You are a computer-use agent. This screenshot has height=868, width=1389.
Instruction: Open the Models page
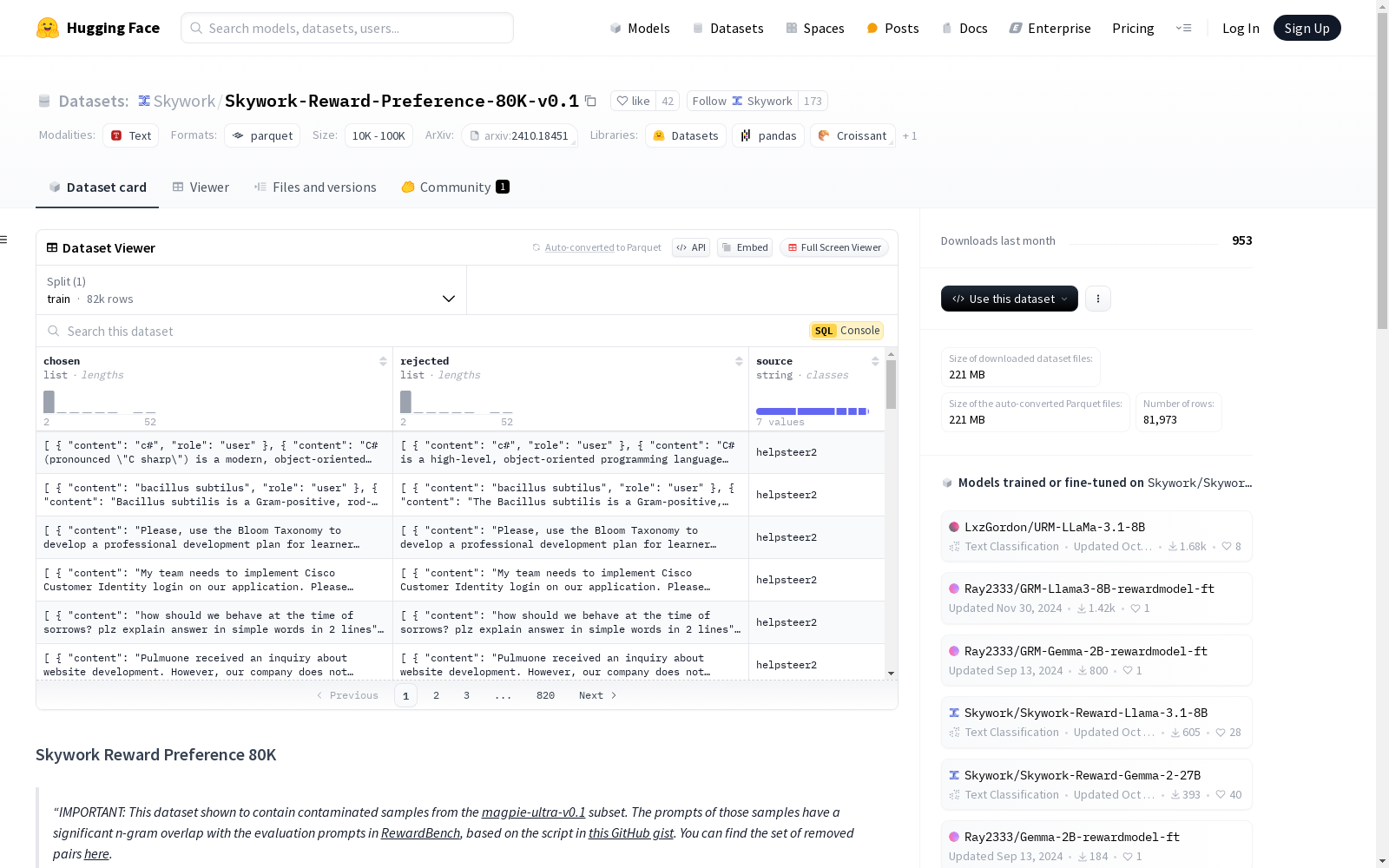point(640,28)
